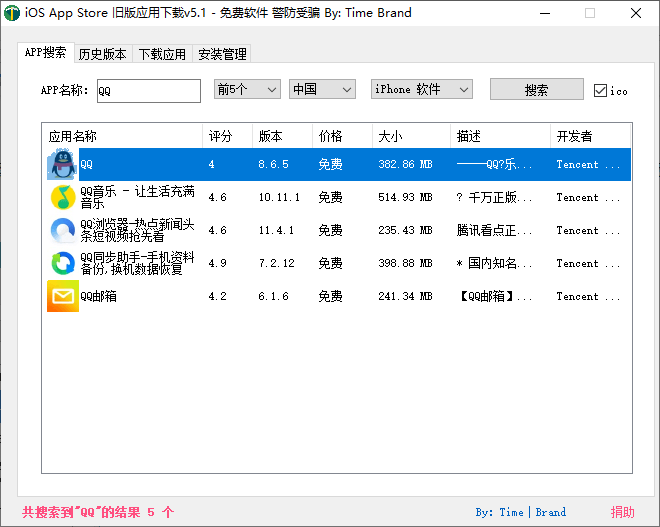Sort list by 大小 column header

[410, 136]
